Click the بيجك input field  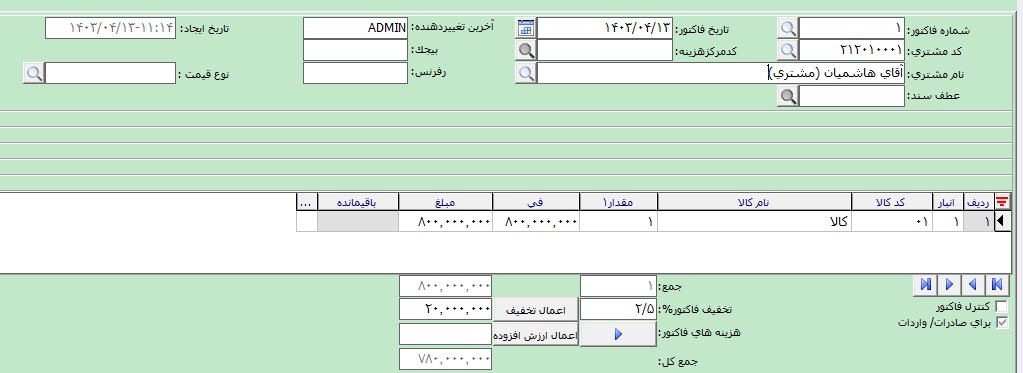tap(356, 50)
